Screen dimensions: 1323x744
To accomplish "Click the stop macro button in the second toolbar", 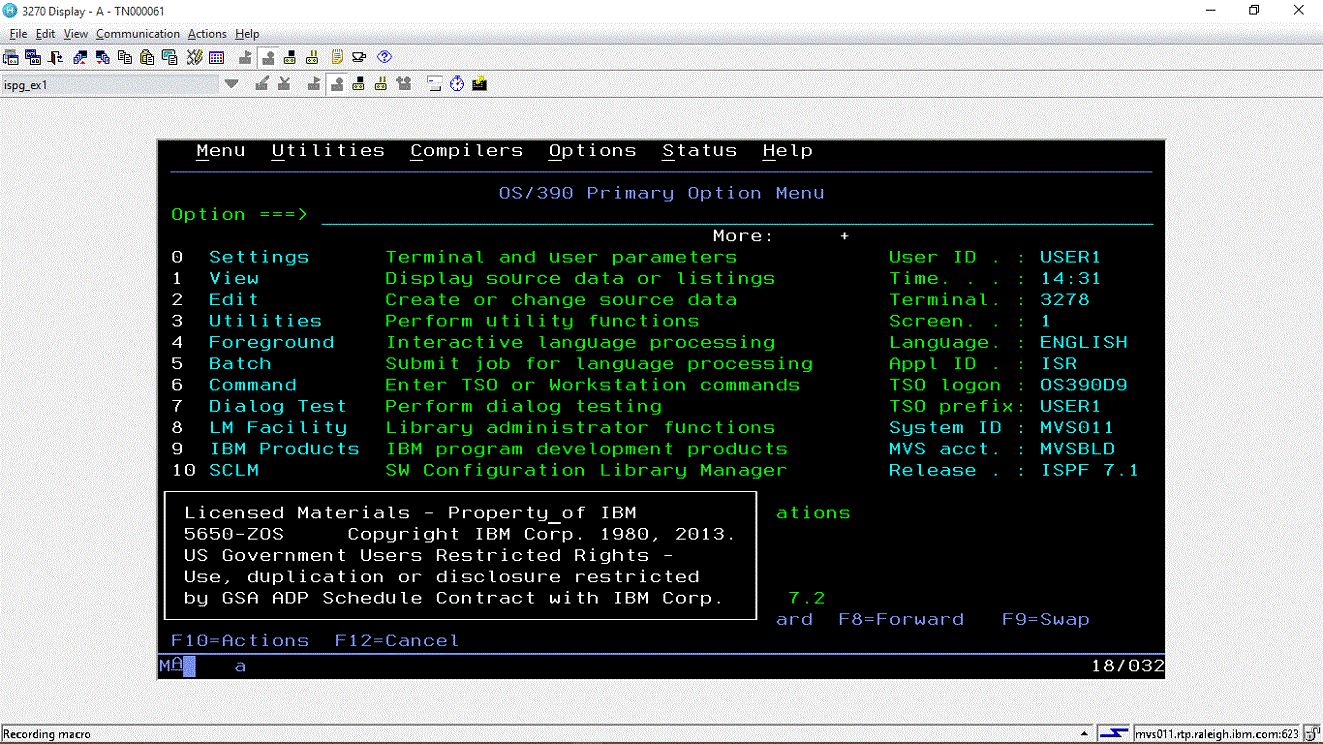I will click(358, 84).
